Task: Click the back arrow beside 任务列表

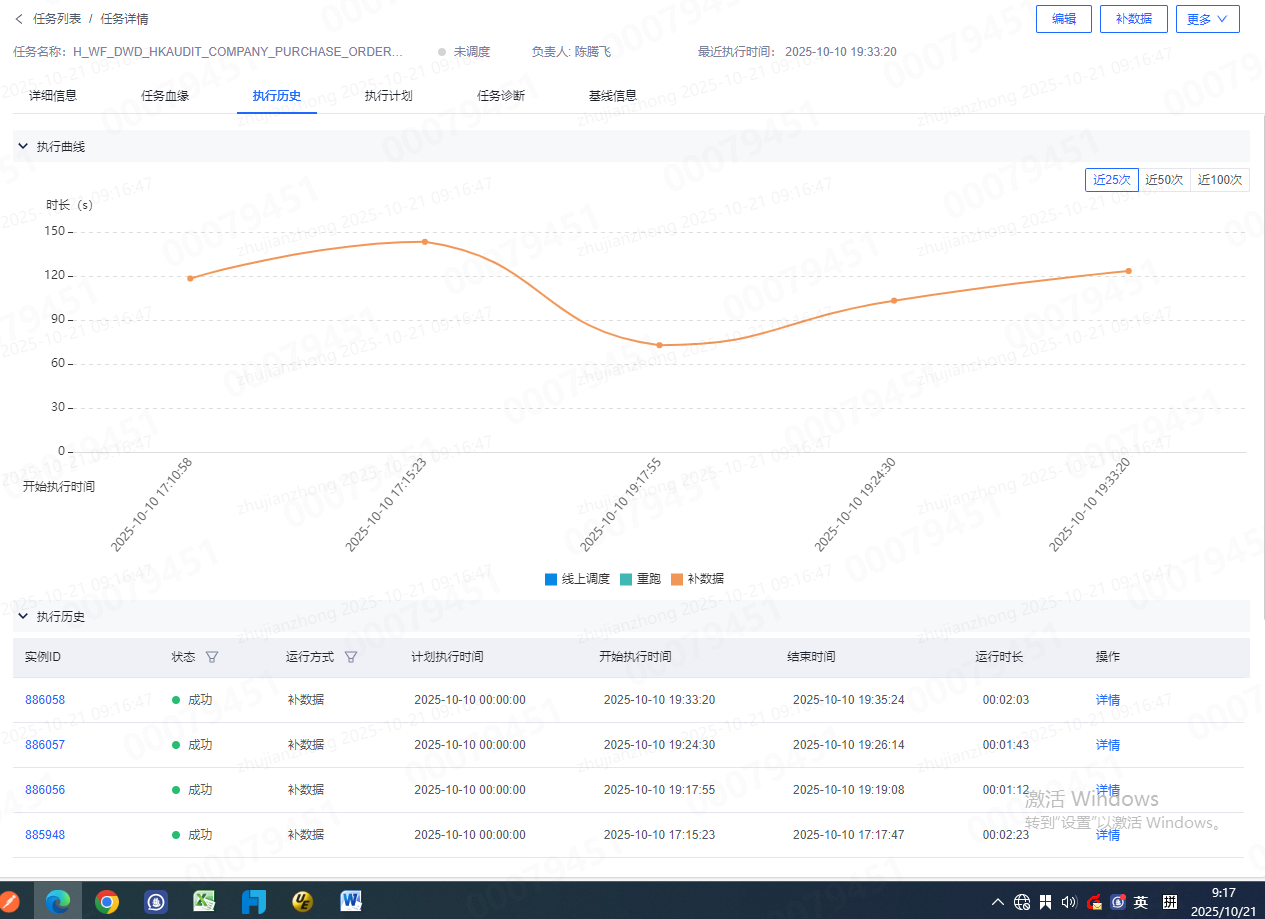Action: tap(19, 19)
